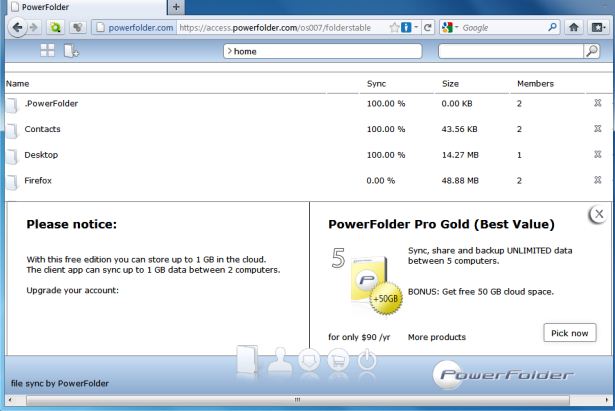Open the More products link
The height and width of the screenshot is (411, 615).
coord(437,337)
